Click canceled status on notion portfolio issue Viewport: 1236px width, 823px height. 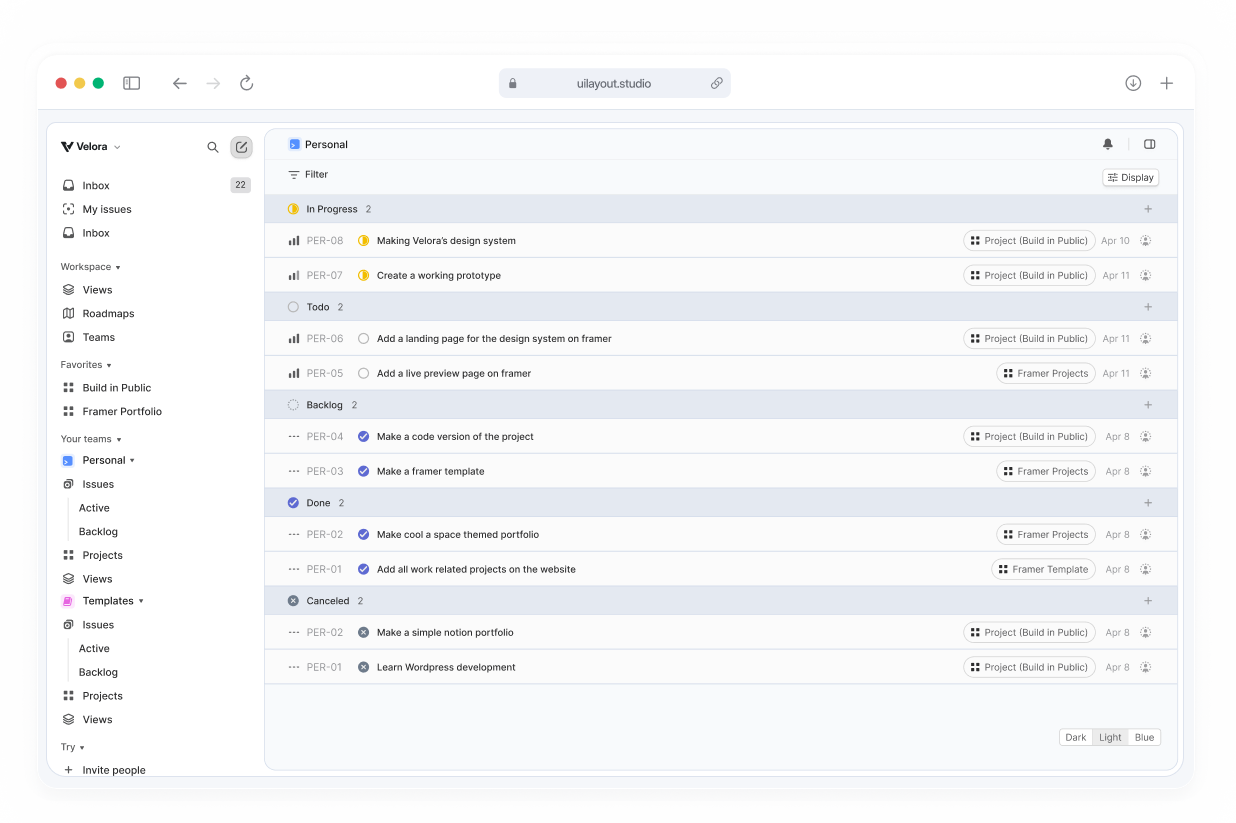pos(364,633)
